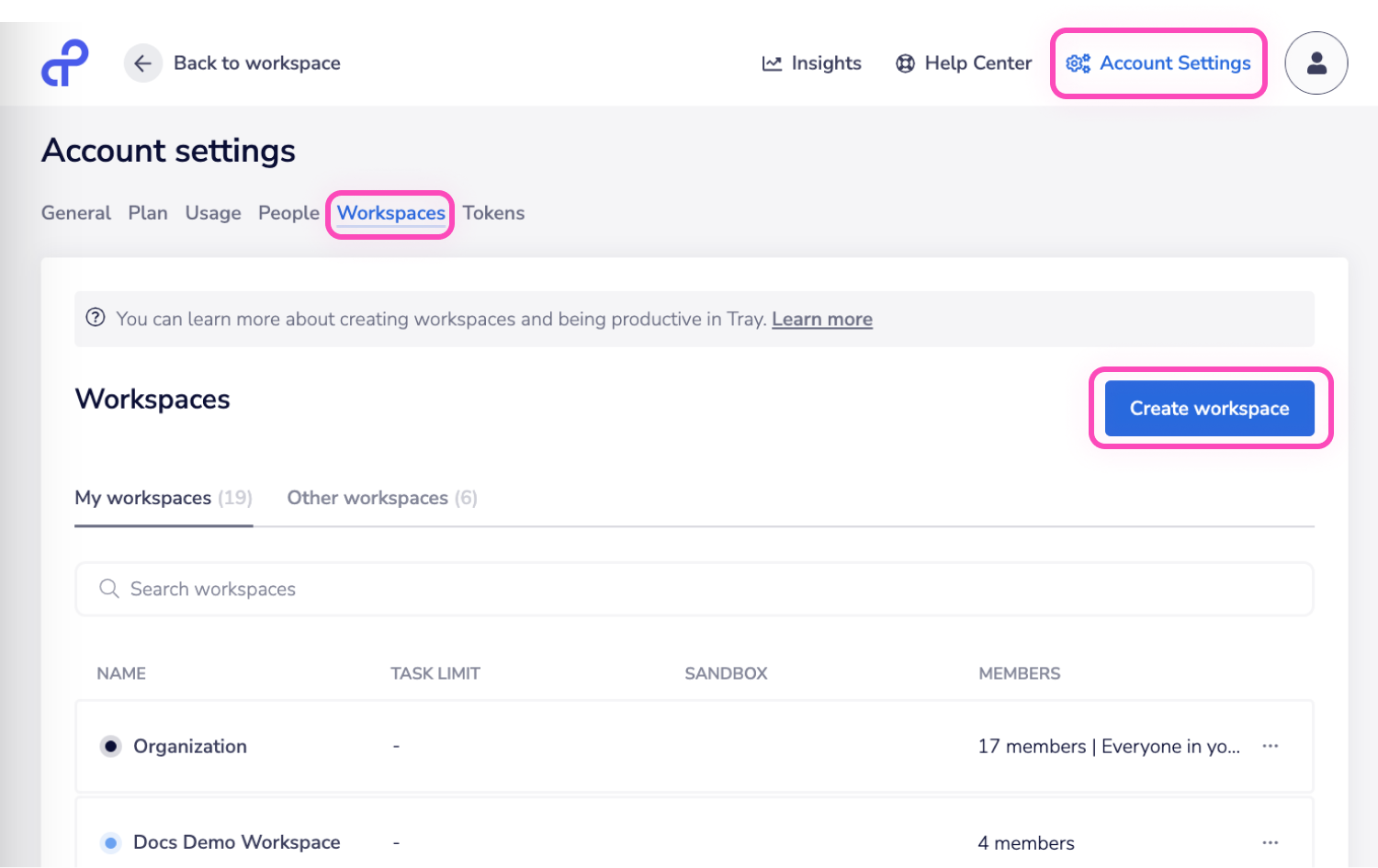The height and width of the screenshot is (868, 1378).
Task: Open the ellipsis menu for Docs Demo Workspace
Action: [x=1271, y=841]
